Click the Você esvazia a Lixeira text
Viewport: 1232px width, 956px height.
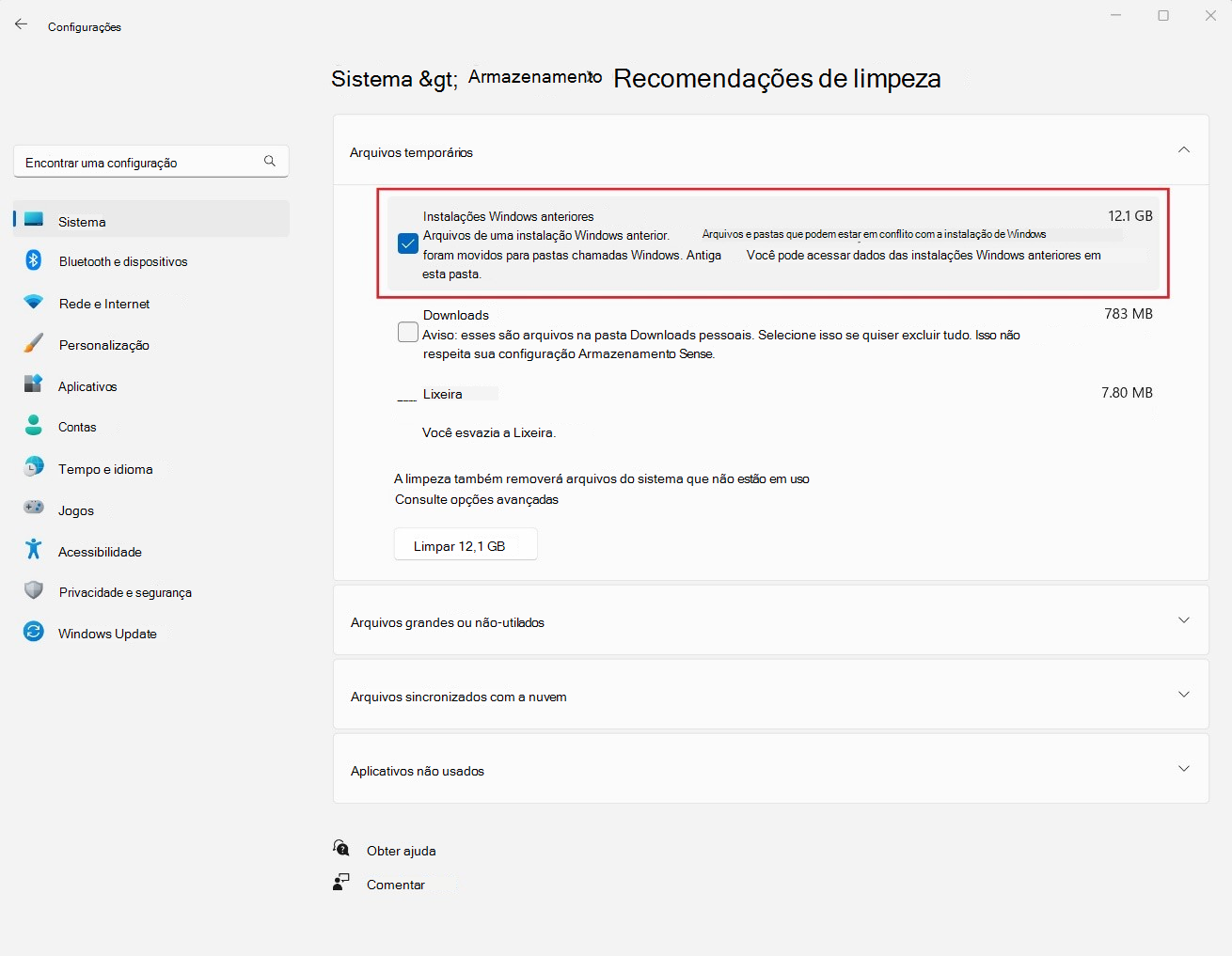(489, 433)
